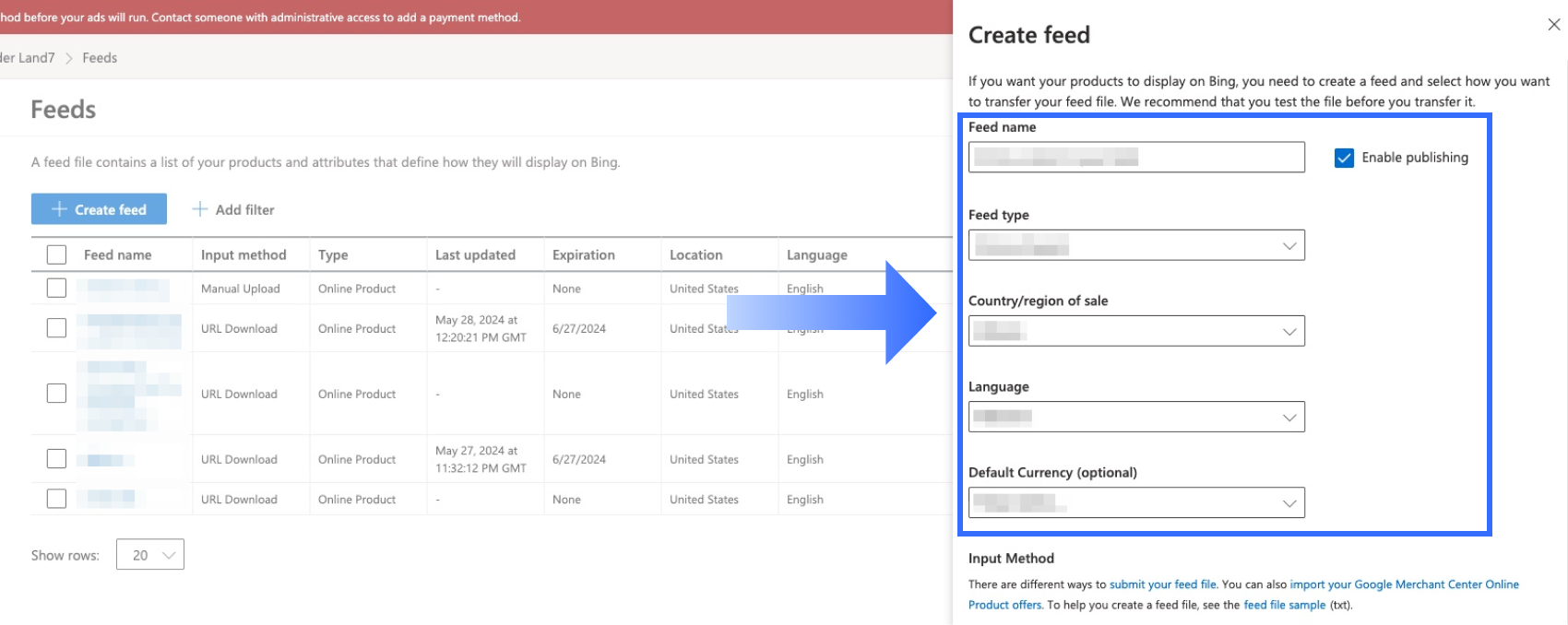Screen dimensions: 1568x625
Task: Check the May 28 feed row checkbox
Action: coord(56,327)
